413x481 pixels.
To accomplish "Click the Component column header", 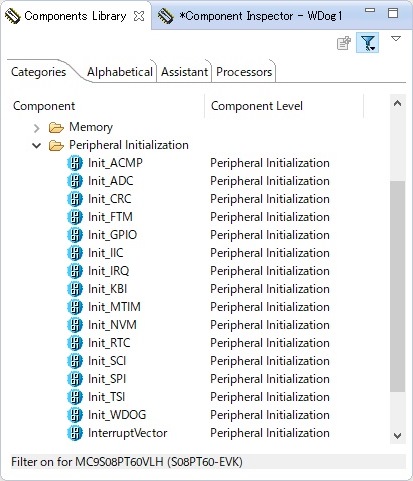I will coord(44,106).
